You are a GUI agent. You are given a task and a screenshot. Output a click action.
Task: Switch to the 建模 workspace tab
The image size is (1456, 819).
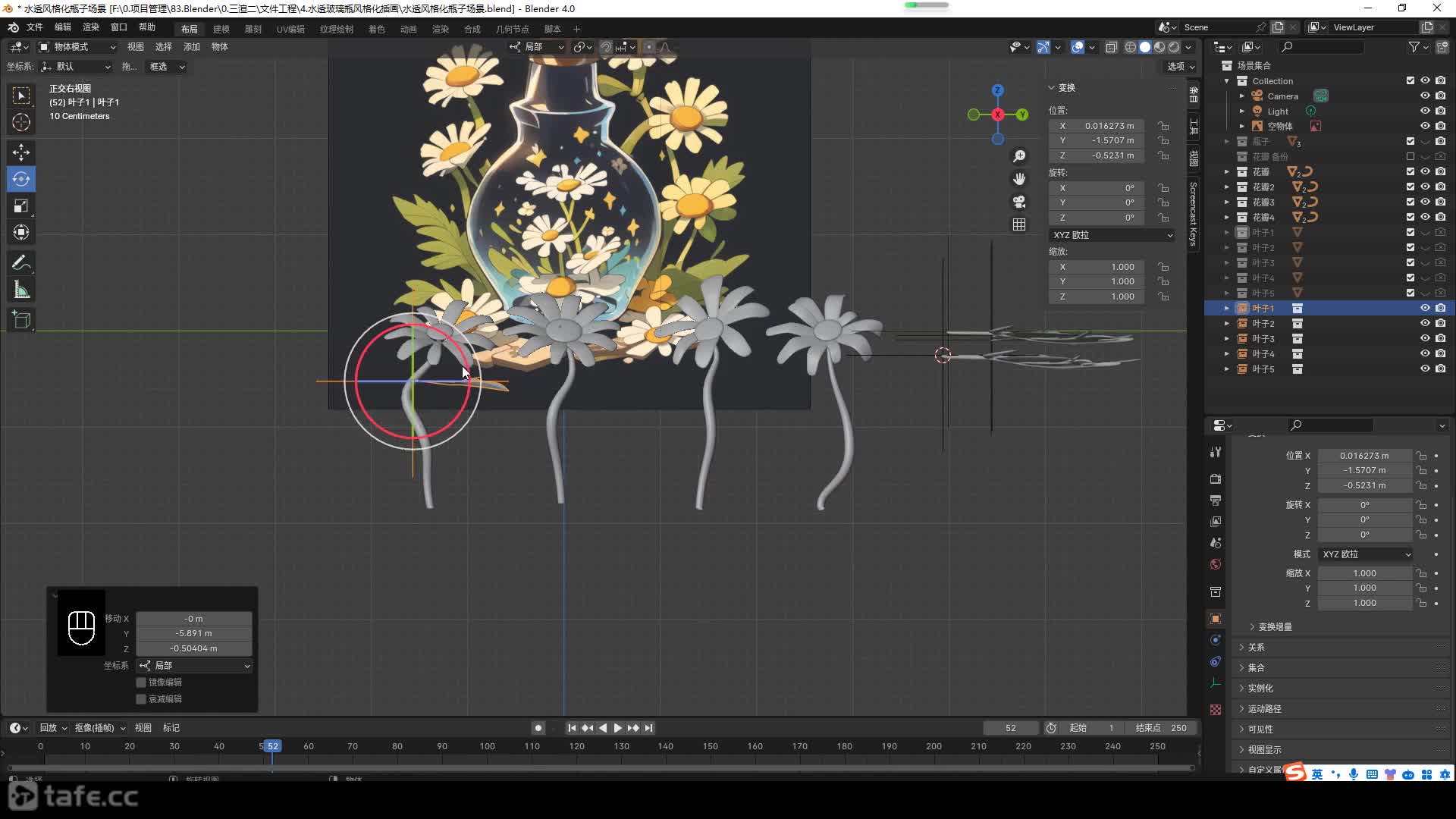[221, 29]
